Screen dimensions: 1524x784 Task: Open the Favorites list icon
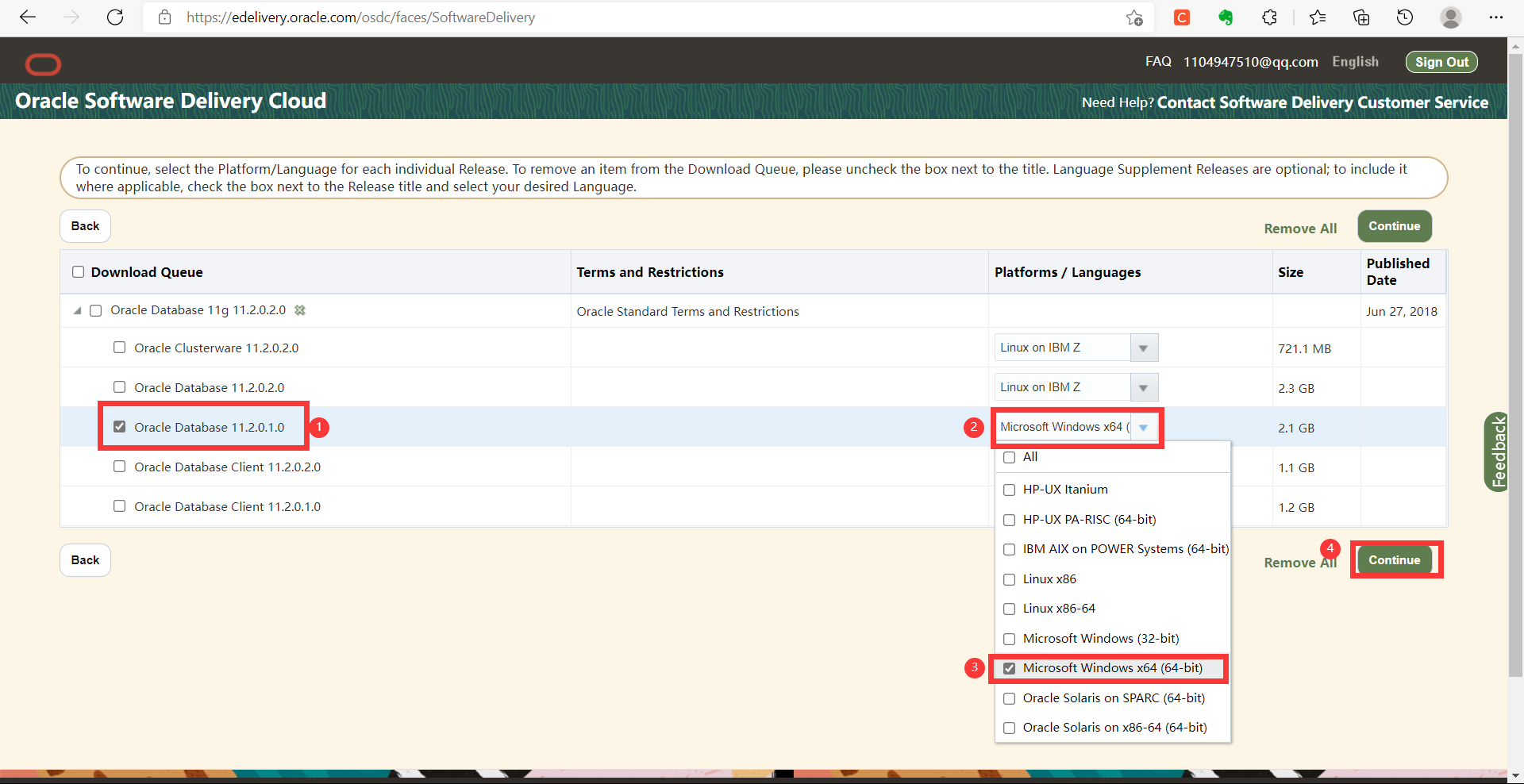1318,17
